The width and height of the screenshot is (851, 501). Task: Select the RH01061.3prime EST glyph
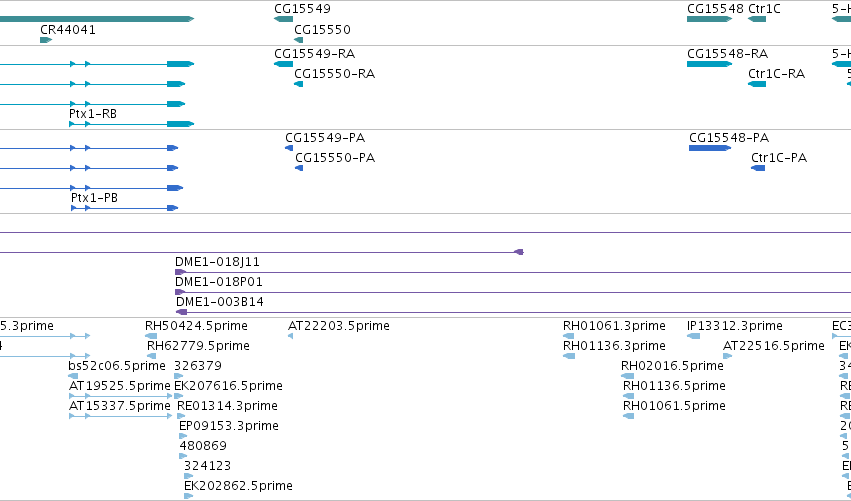pyautogui.click(x=569, y=336)
